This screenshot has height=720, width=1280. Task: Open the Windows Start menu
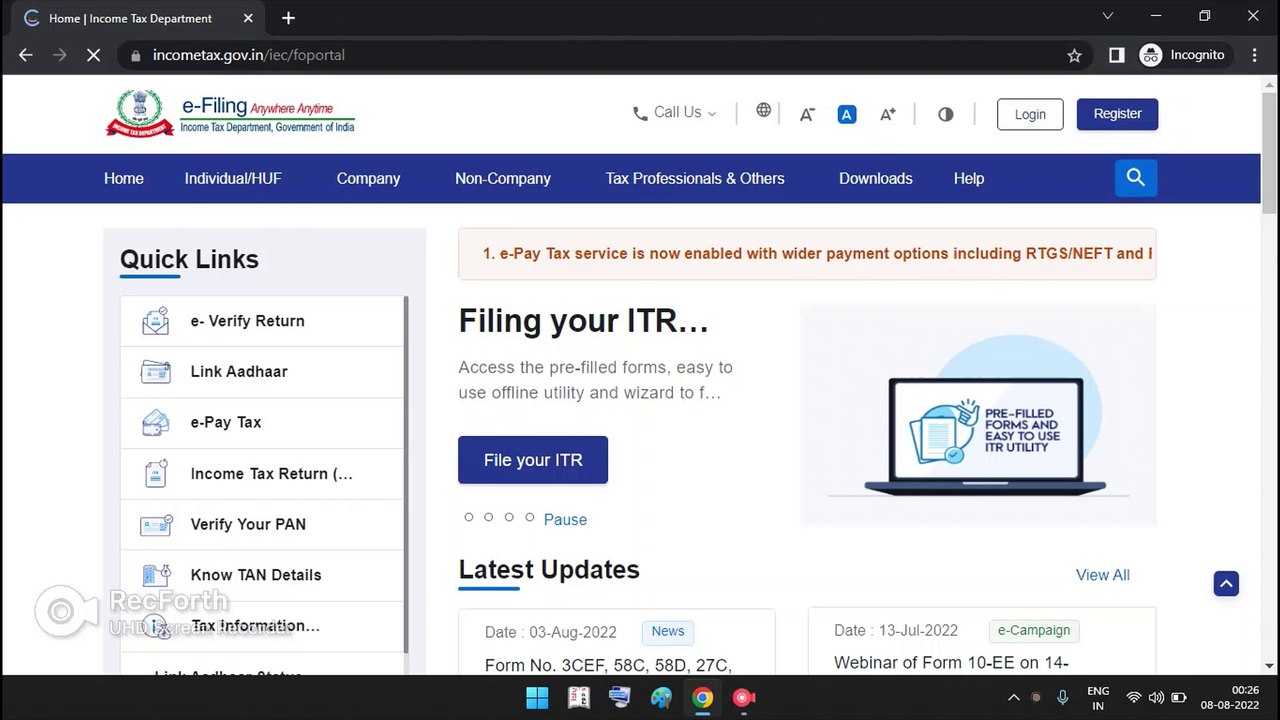click(537, 698)
